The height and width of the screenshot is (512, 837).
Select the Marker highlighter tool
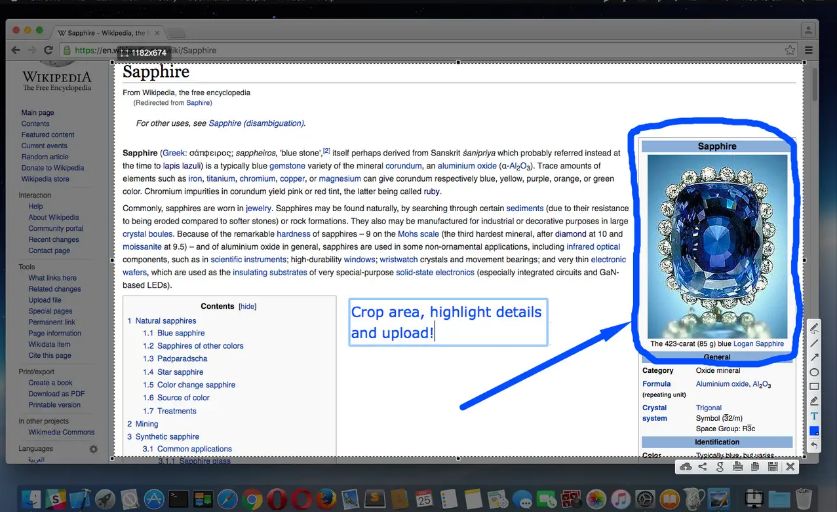[x=814, y=401]
